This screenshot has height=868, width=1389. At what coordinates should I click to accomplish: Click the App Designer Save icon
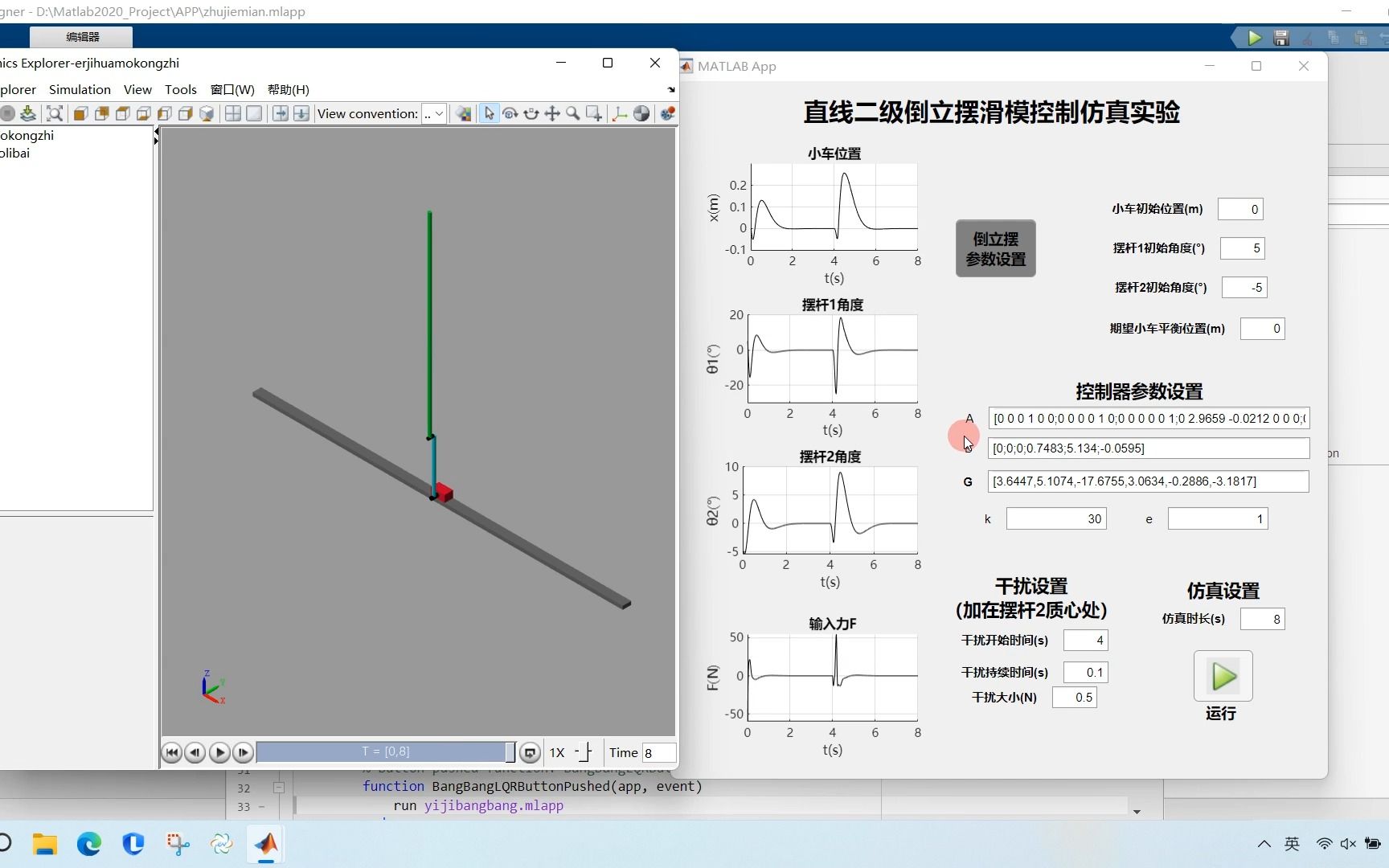click(x=1281, y=38)
